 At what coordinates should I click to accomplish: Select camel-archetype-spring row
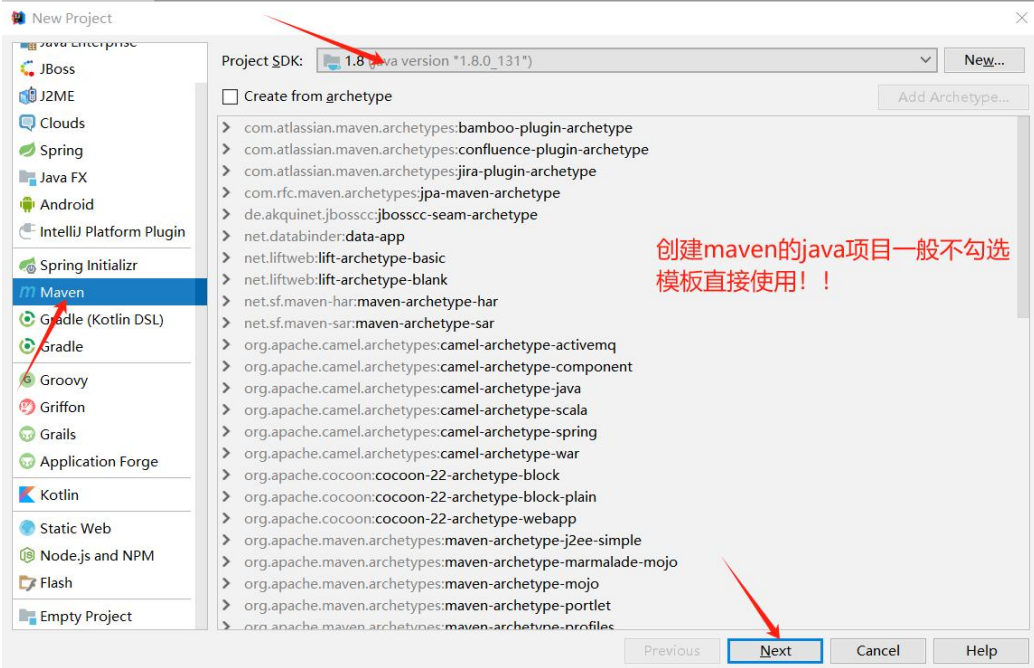click(618, 431)
